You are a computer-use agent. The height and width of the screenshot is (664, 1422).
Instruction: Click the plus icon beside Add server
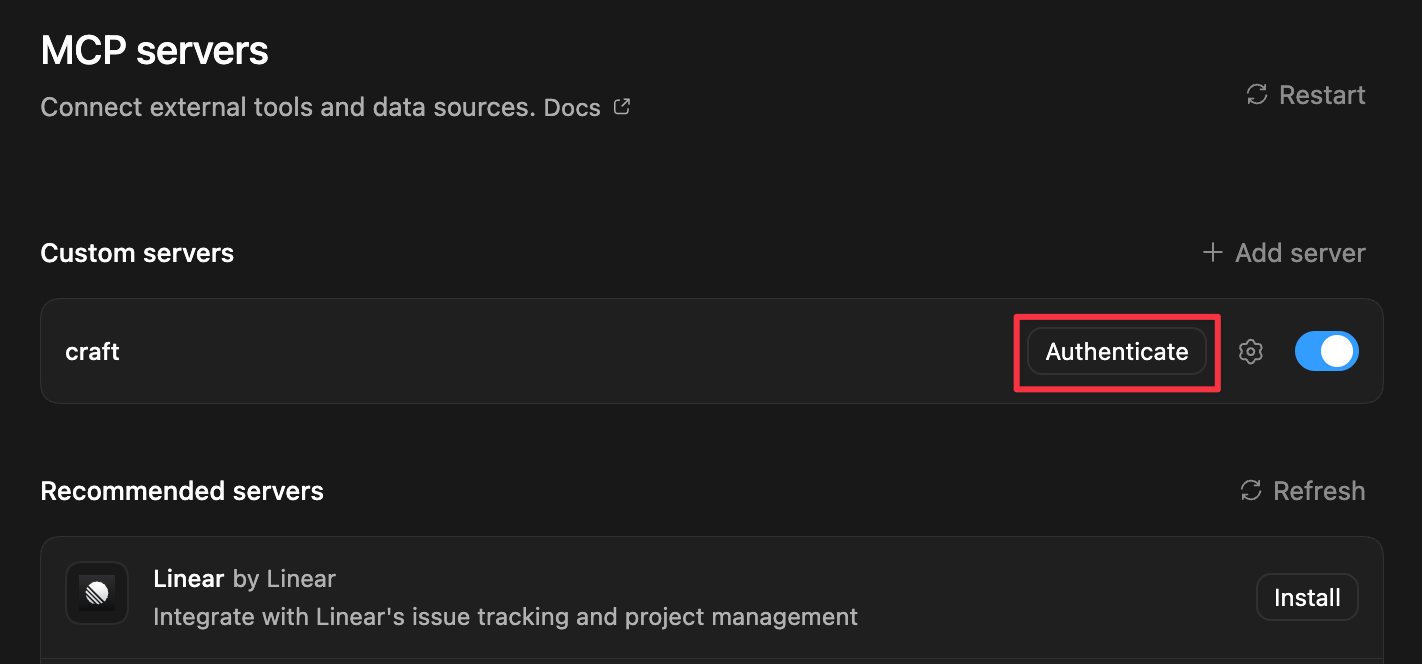[x=1212, y=252]
